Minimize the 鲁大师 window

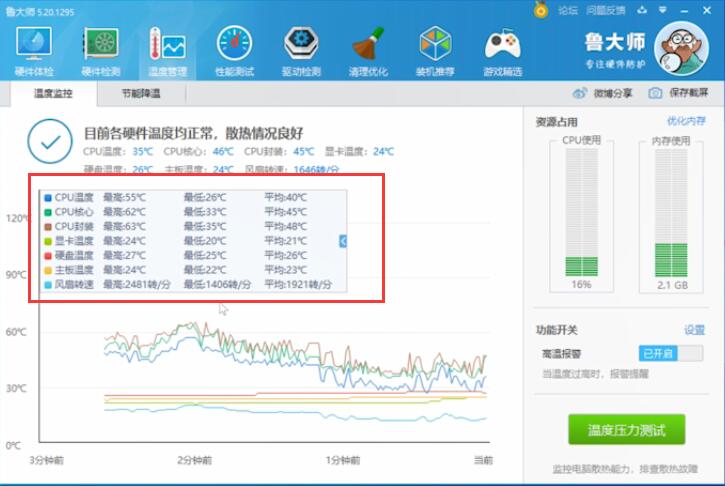coord(685,10)
